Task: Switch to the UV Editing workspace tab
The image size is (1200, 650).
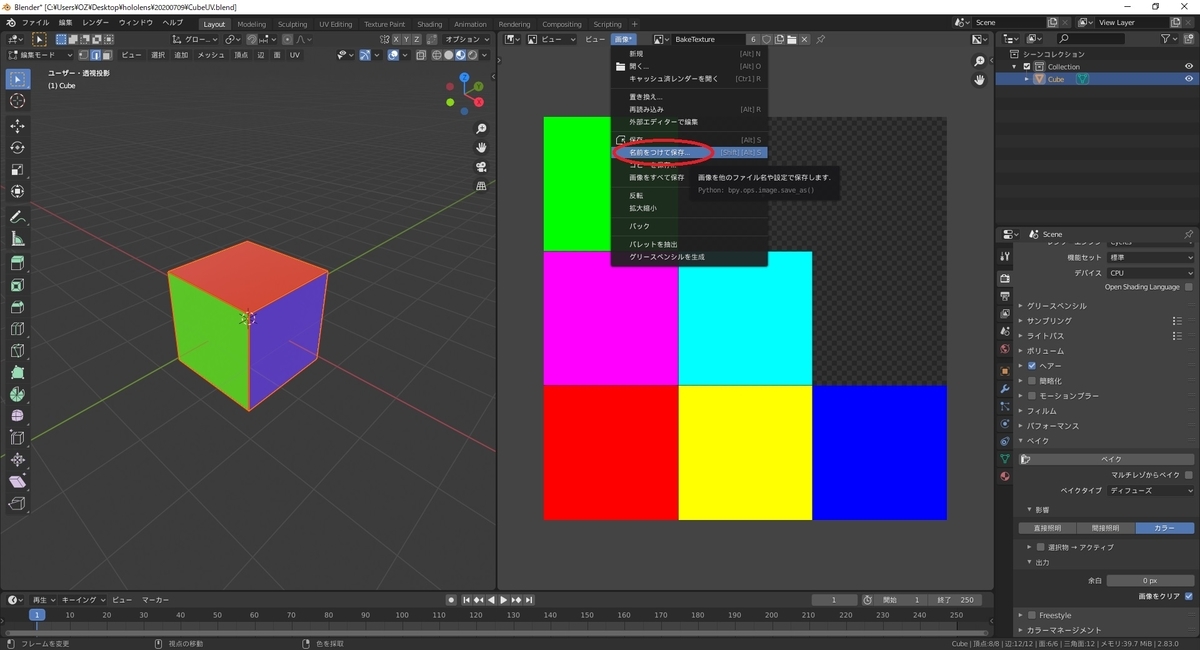Action: [x=335, y=24]
